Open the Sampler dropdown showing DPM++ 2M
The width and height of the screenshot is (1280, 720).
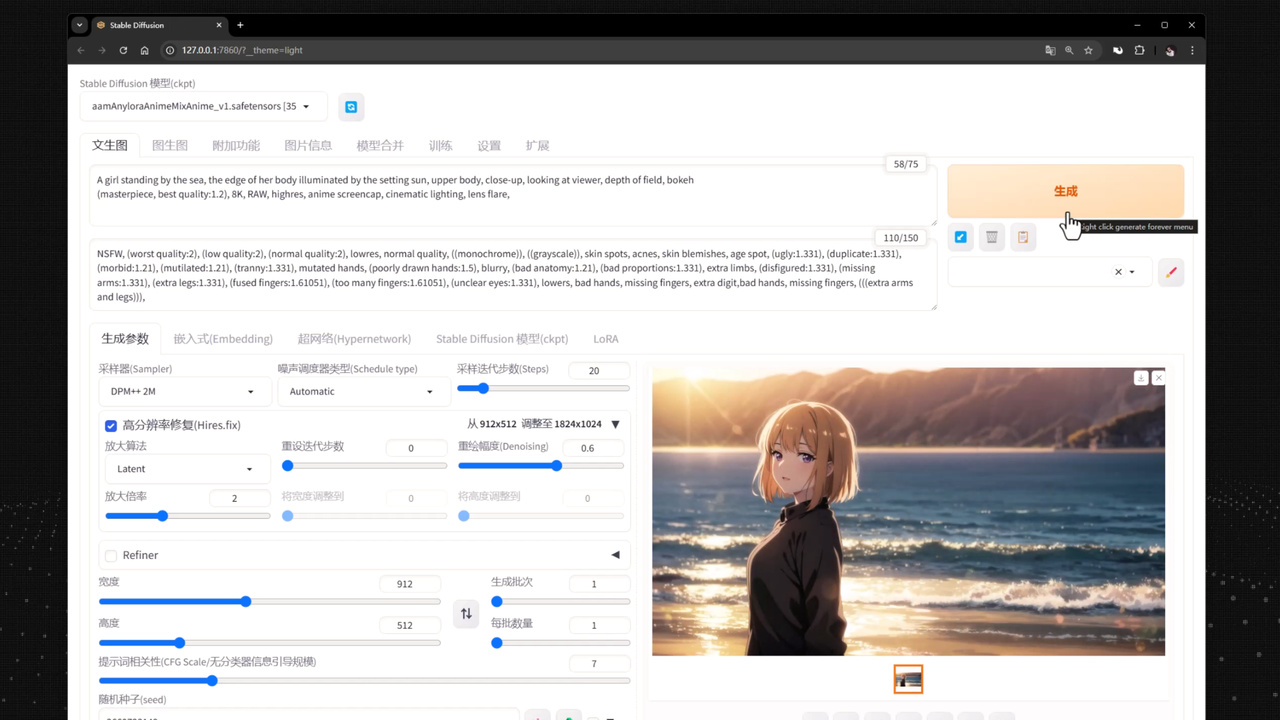pos(183,392)
